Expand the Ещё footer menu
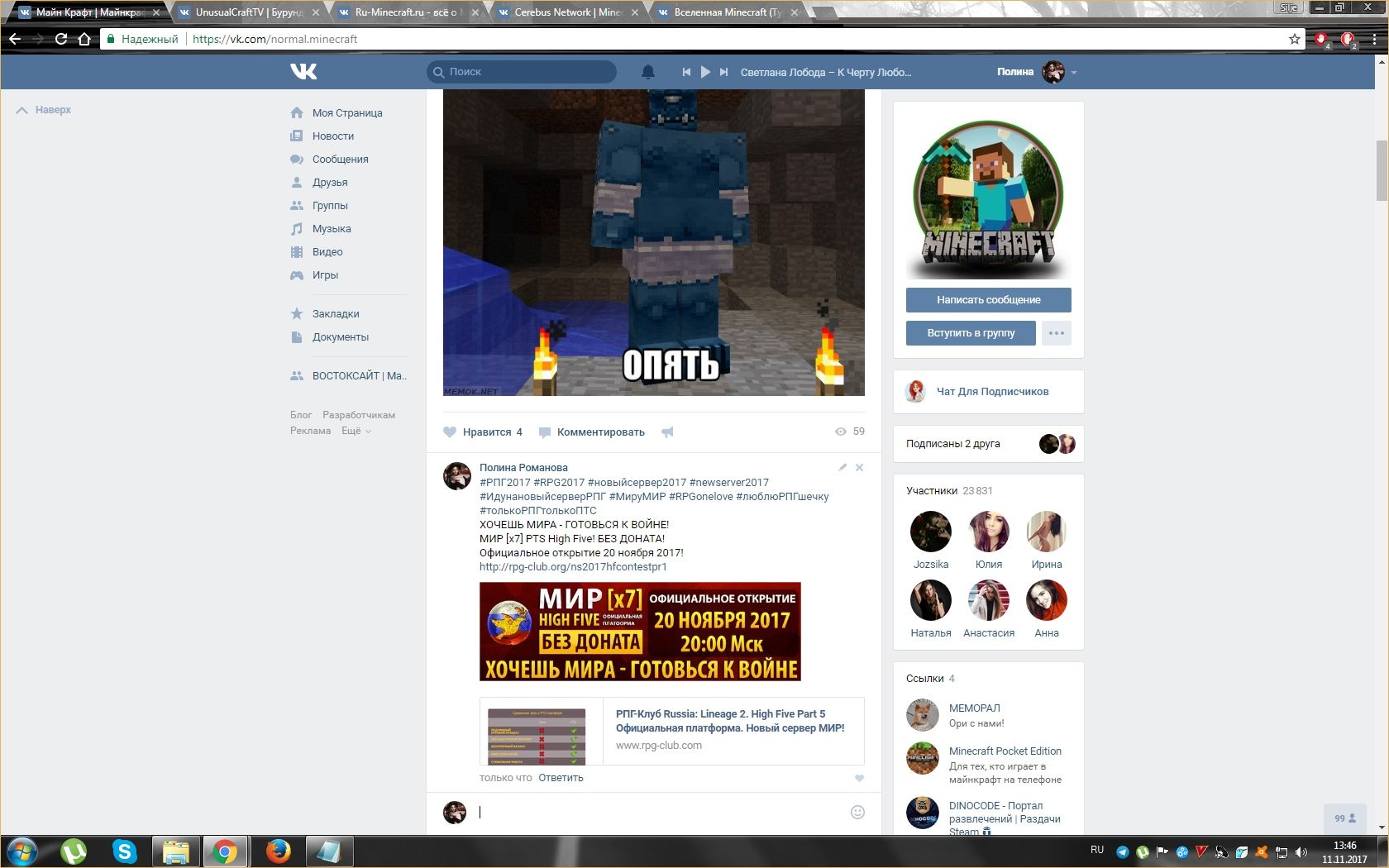1389x868 pixels. [x=356, y=431]
